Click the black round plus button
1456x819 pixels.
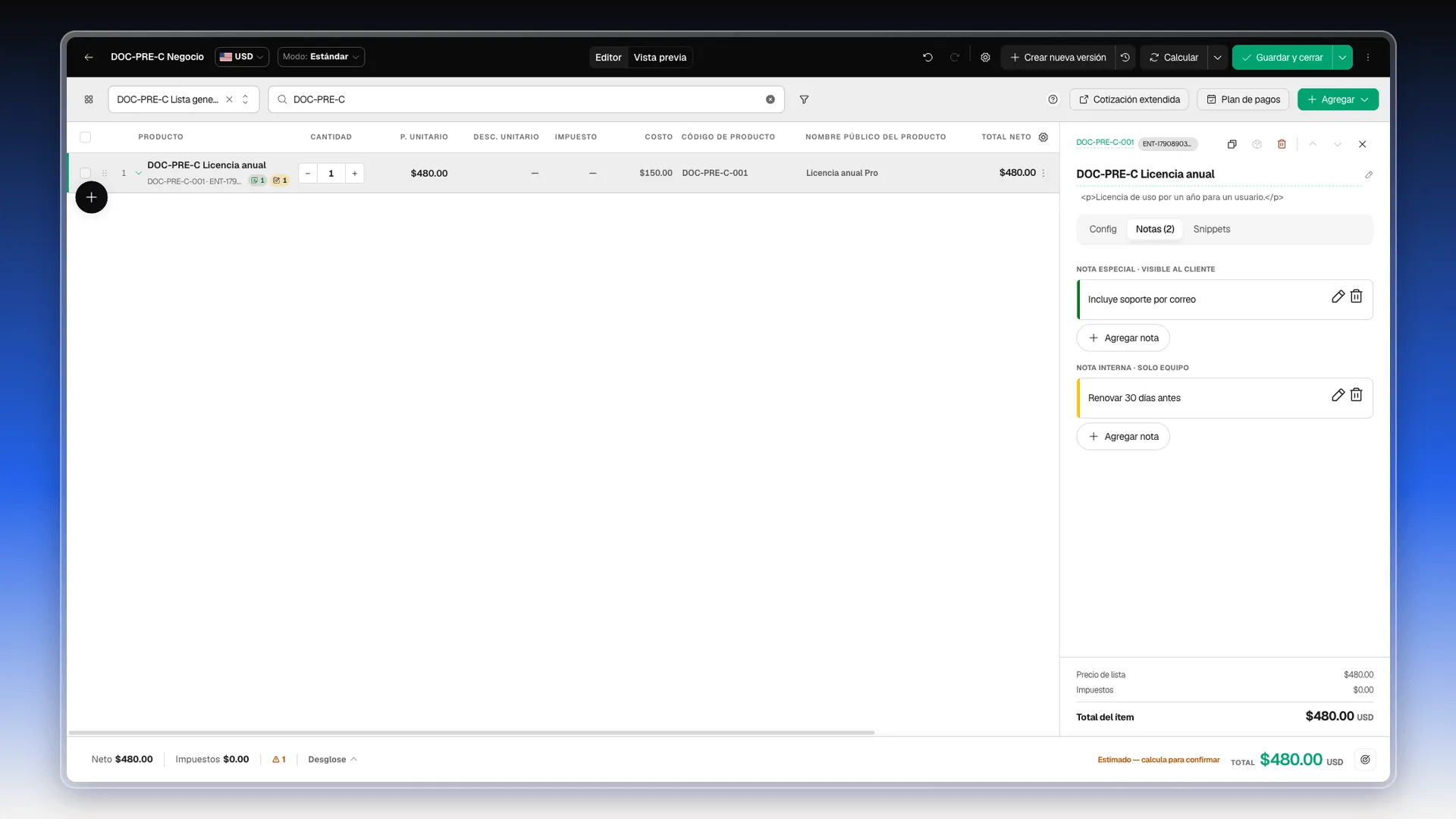pos(91,197)
